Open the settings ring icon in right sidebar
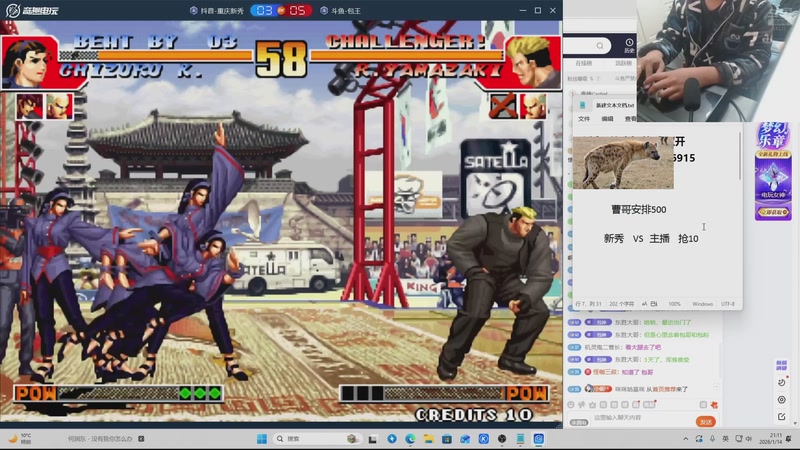800x450 pixels. (x=781, y=400)
